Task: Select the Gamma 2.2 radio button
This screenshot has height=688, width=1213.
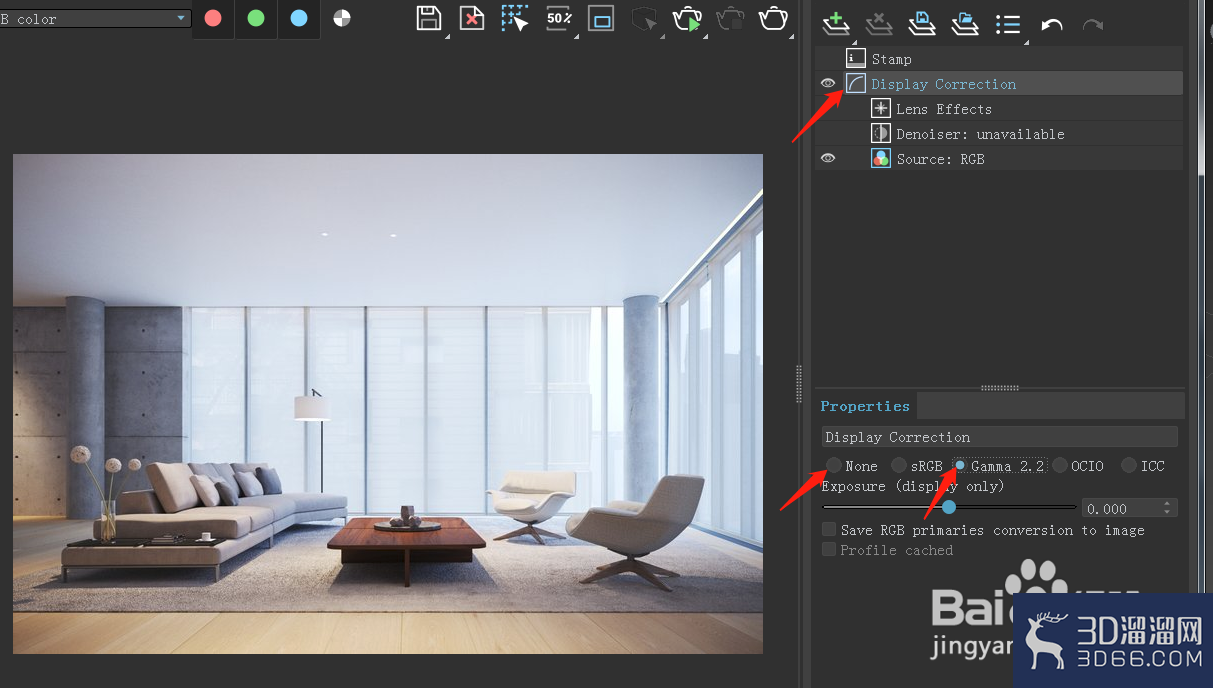Action: (959, 465)
